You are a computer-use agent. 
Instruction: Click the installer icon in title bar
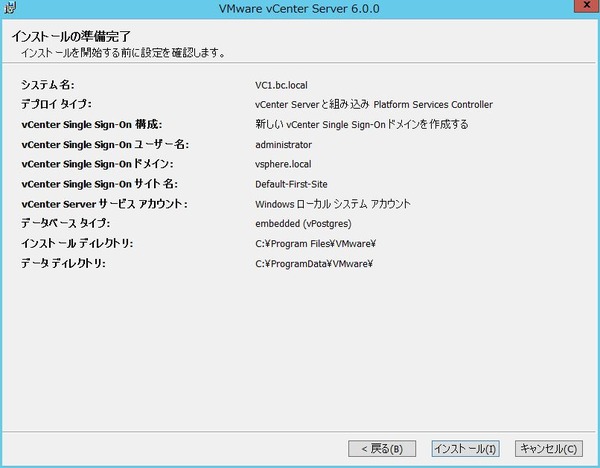tap(10, 7)
